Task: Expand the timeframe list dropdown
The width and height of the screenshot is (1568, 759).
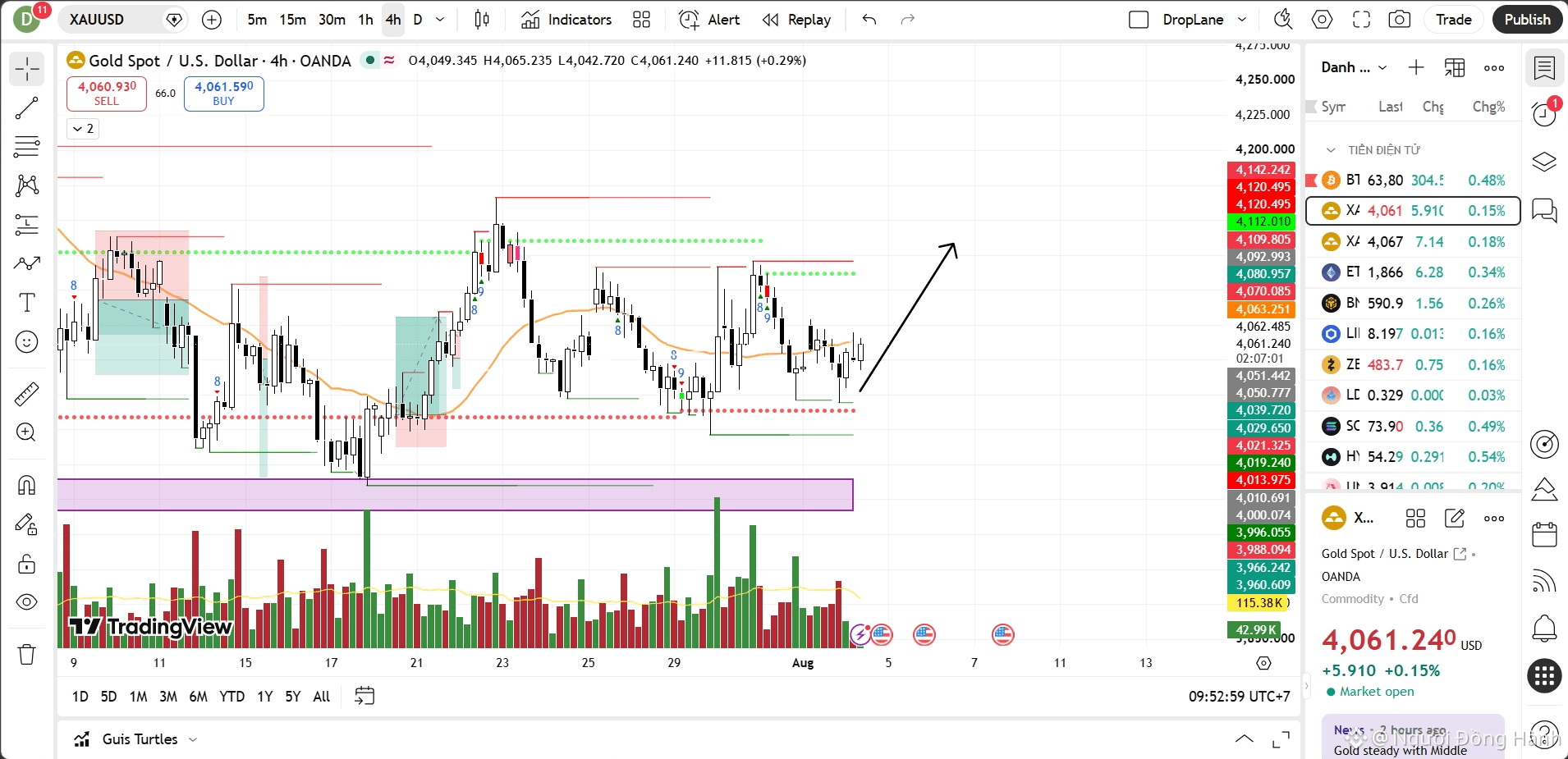Action: (440, 20)
